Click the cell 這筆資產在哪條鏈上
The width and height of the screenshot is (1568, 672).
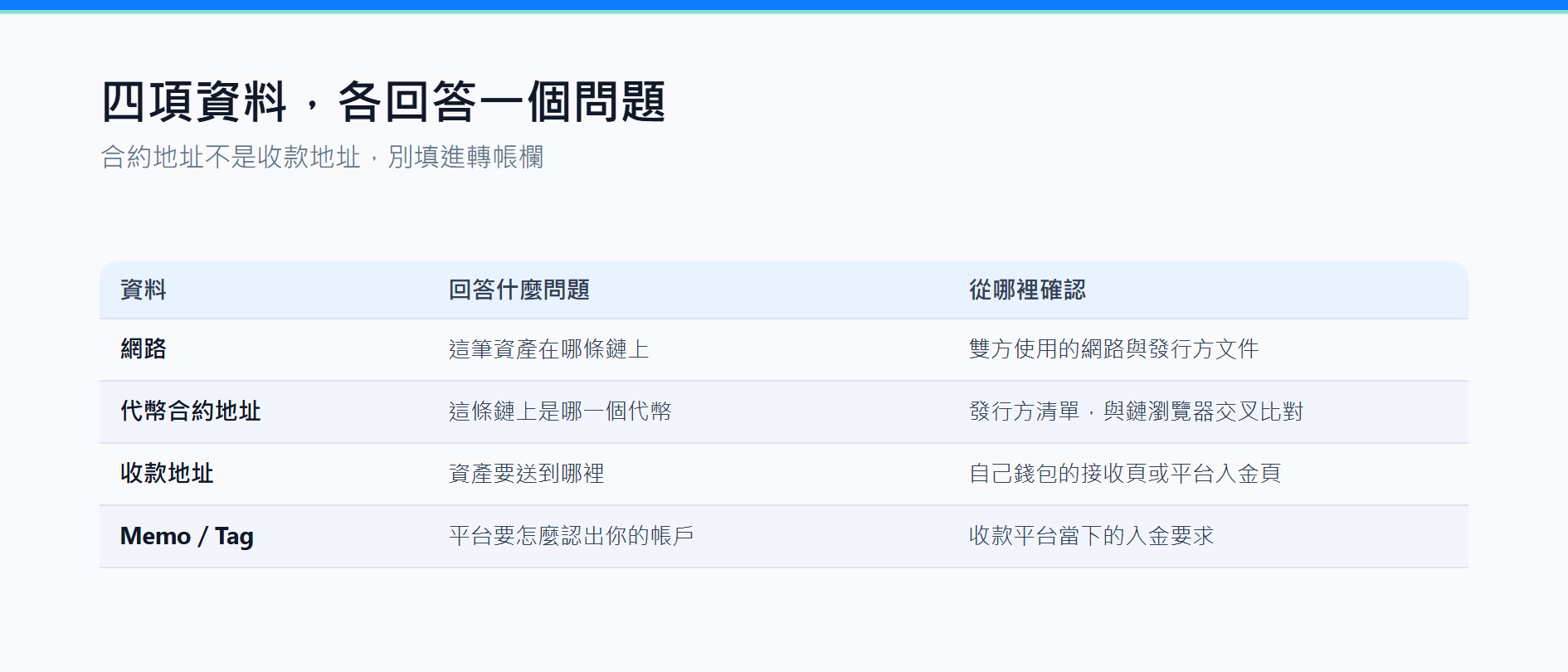pyautogui.click(x=548, y=348)
